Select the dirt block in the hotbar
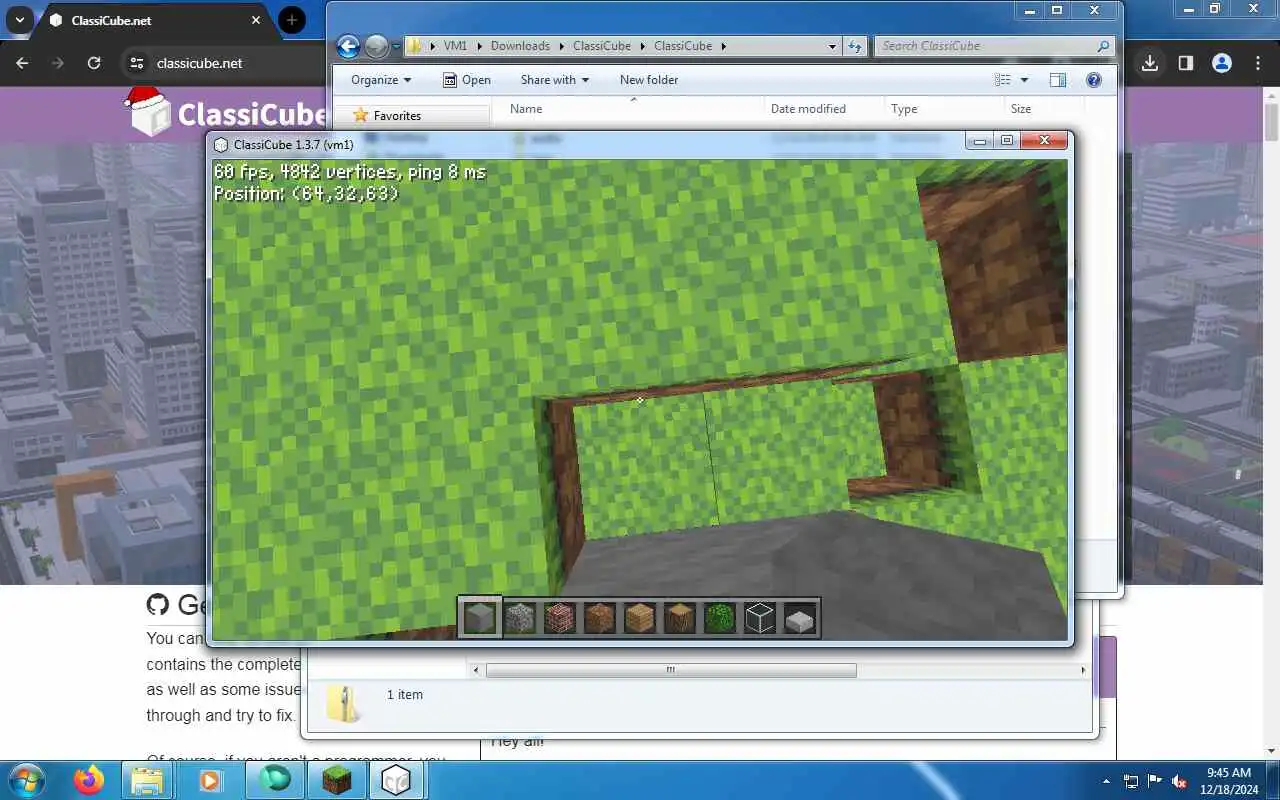This screenshot has height=800, width=1280. pos(600,619)
